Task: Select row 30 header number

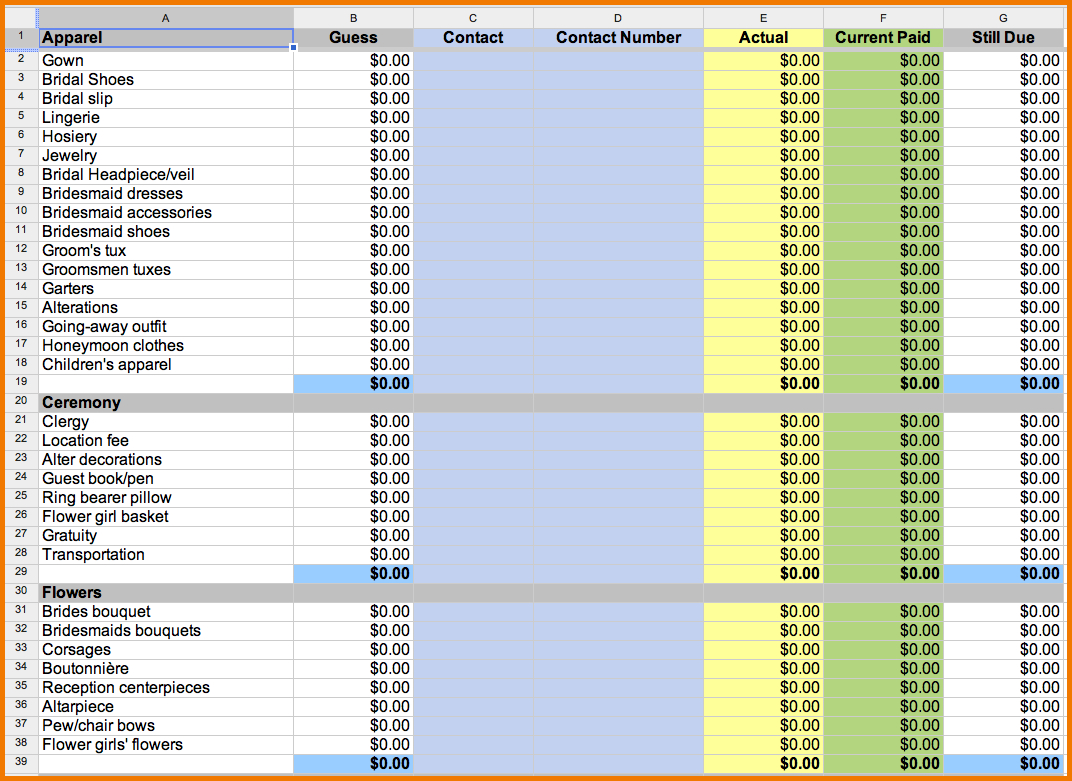Action: click(x=20, y=592)
